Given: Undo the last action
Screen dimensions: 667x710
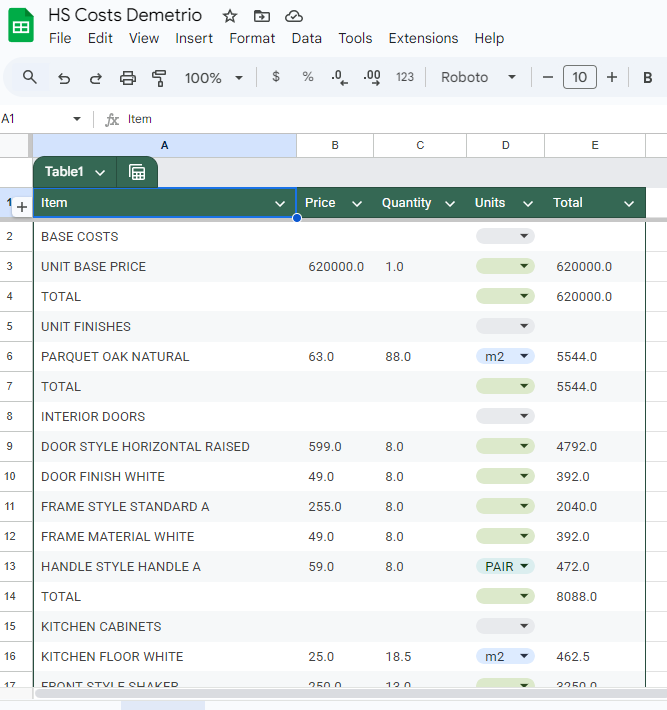Looking at the screenshot, I should [x=64, y=78].
